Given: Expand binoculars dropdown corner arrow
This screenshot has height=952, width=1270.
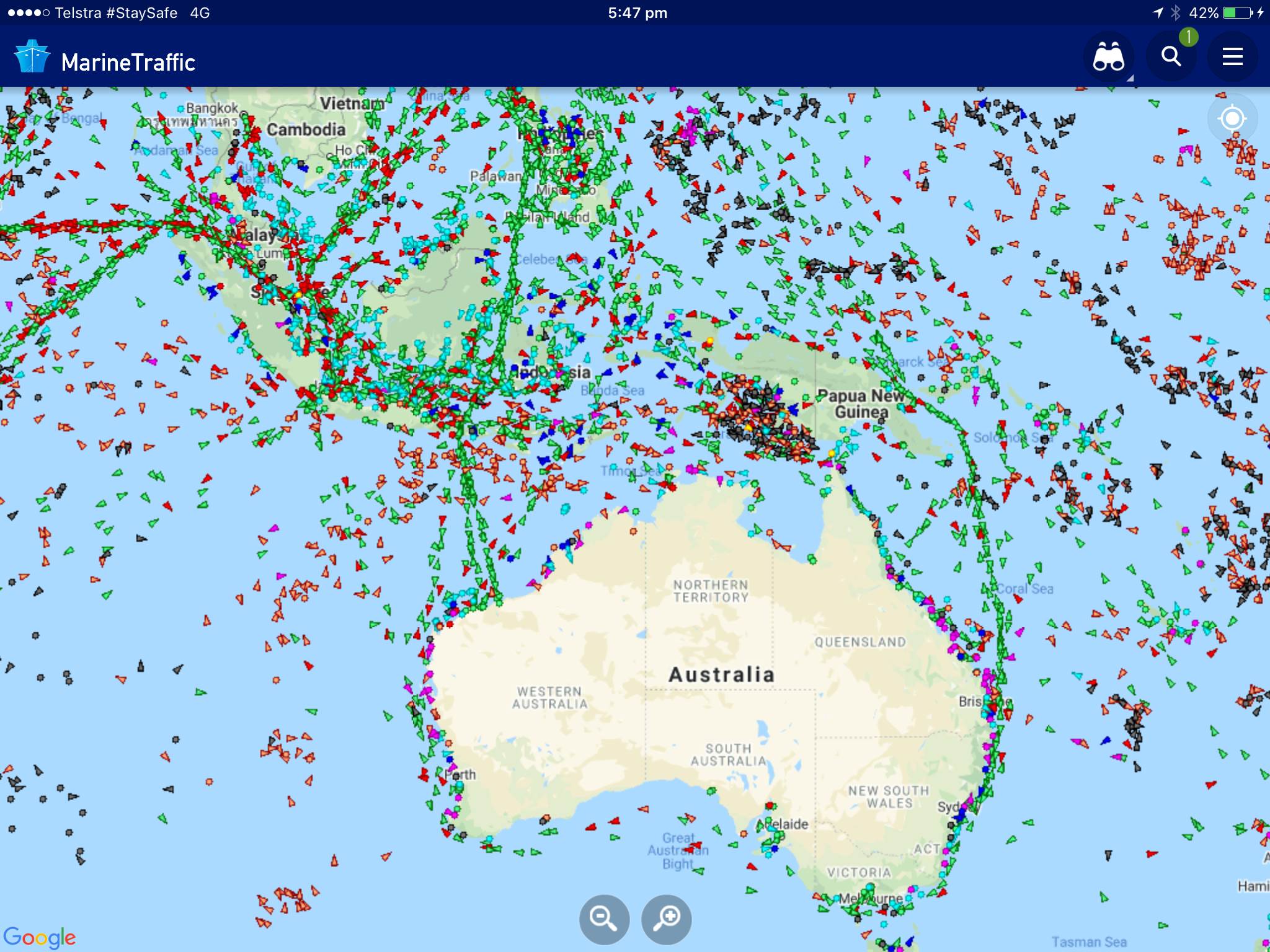Looking at the screenshot, I should coord(1130,79).
